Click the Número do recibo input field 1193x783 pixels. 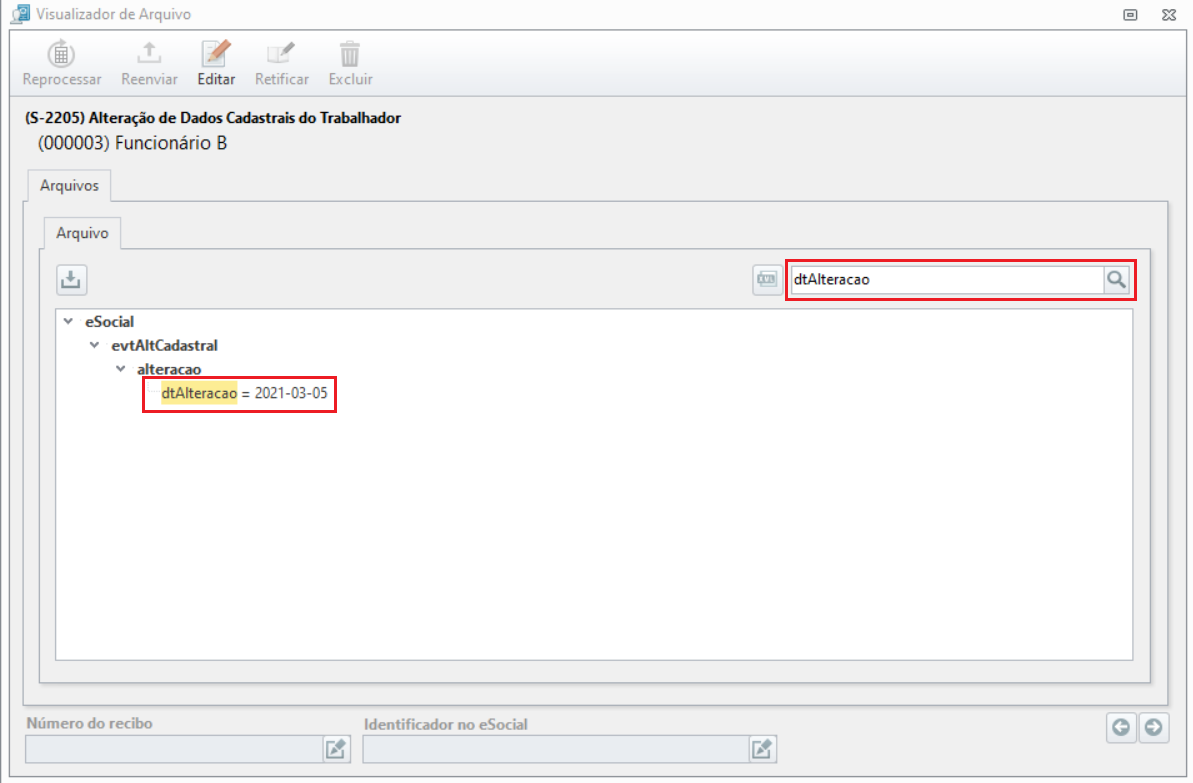174,750
